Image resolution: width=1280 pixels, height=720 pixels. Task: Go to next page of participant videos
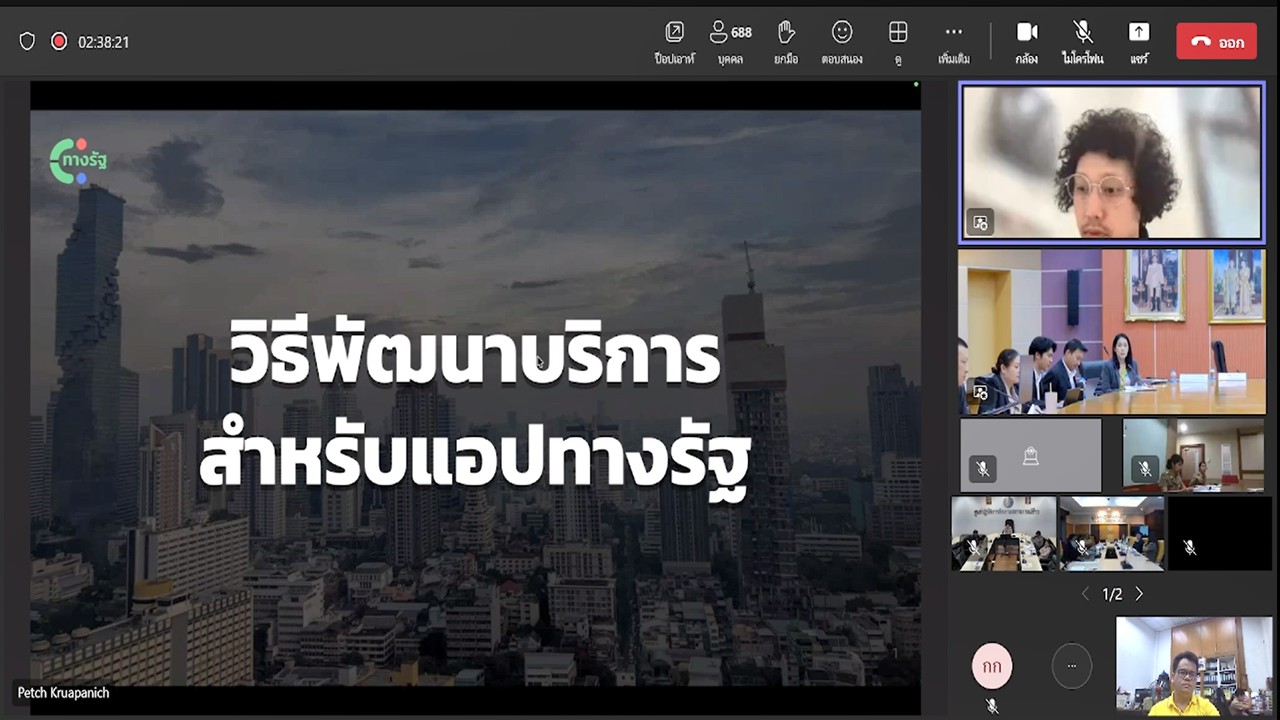1139,594
